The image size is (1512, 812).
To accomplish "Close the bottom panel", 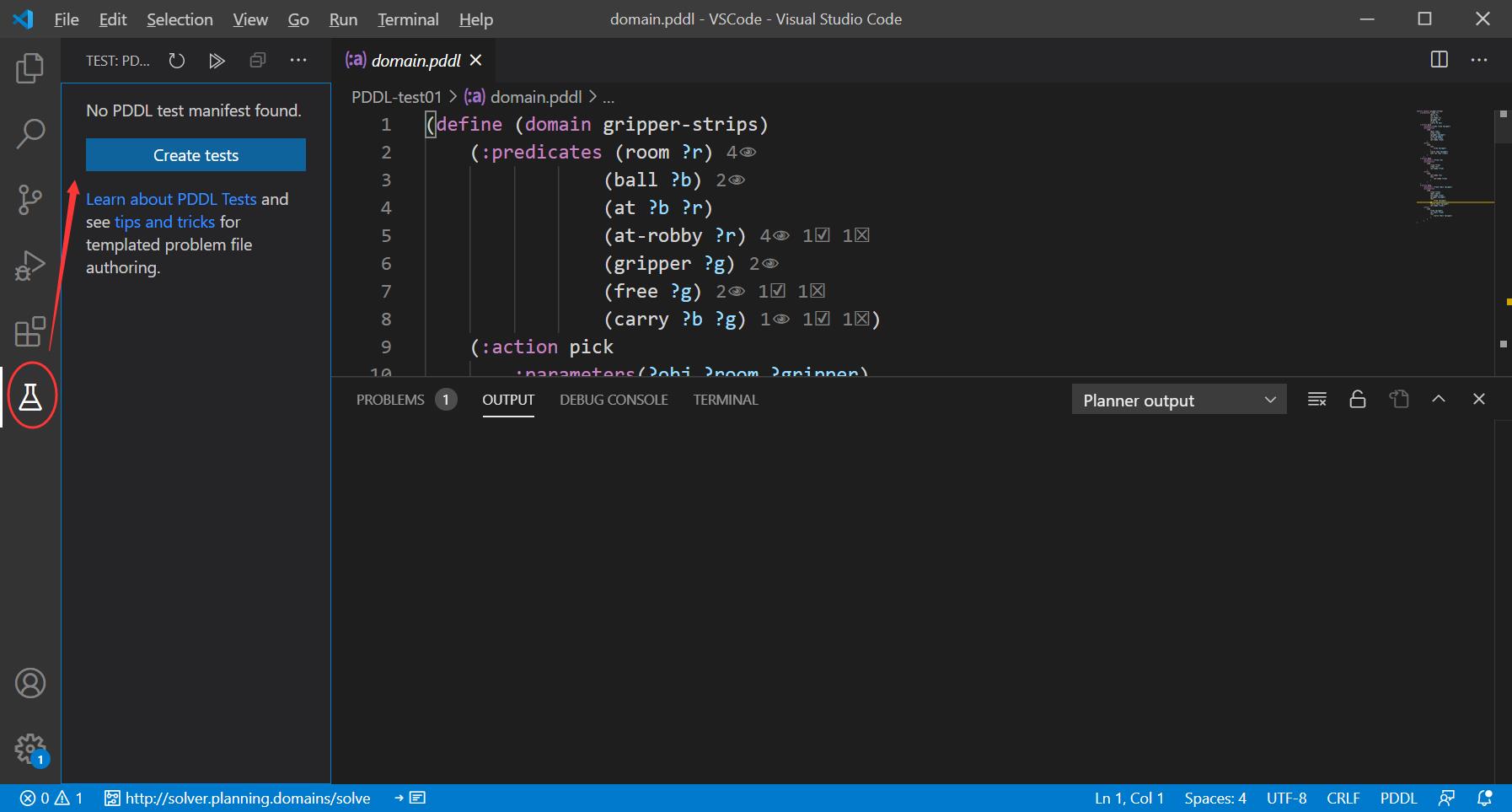I will point(1479,400).
